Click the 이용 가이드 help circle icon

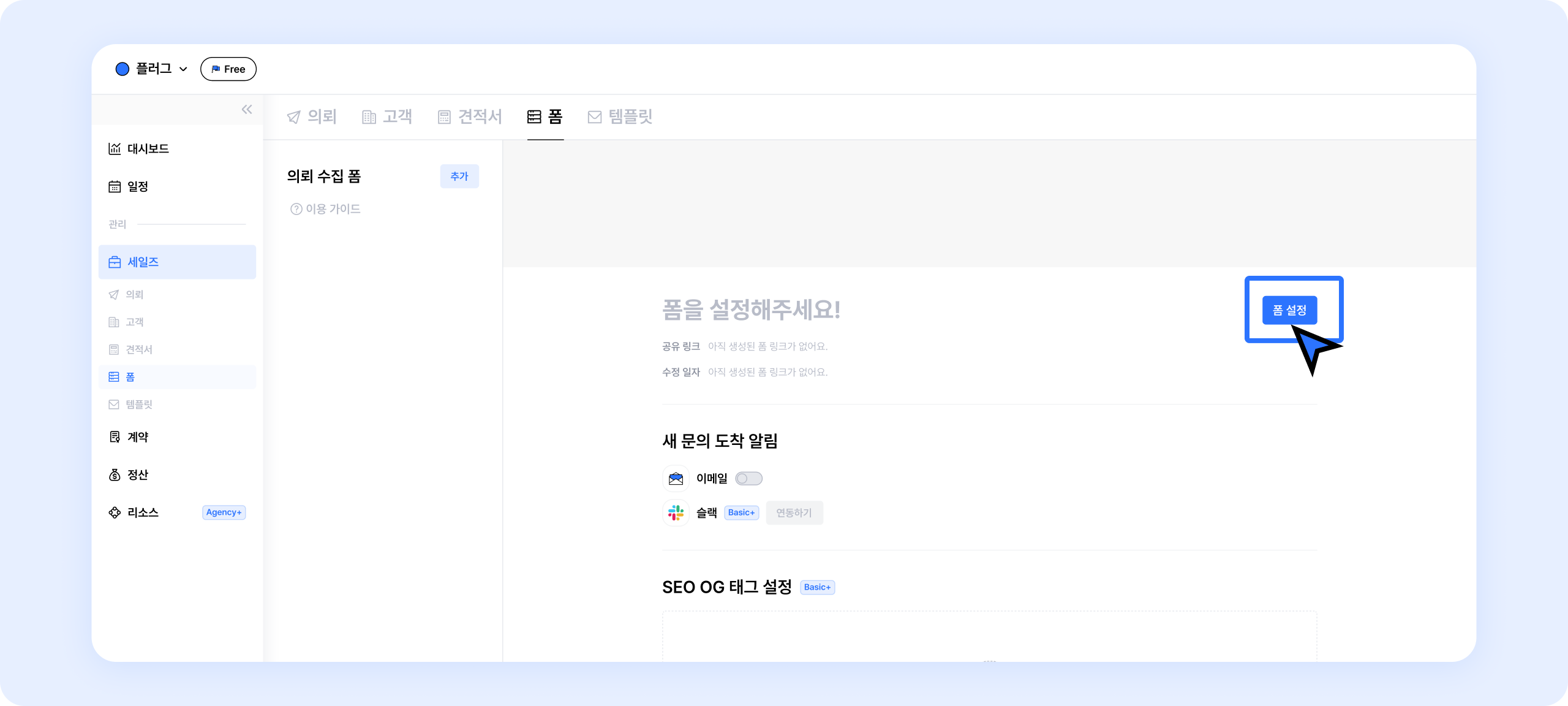[x=296, y=209]
